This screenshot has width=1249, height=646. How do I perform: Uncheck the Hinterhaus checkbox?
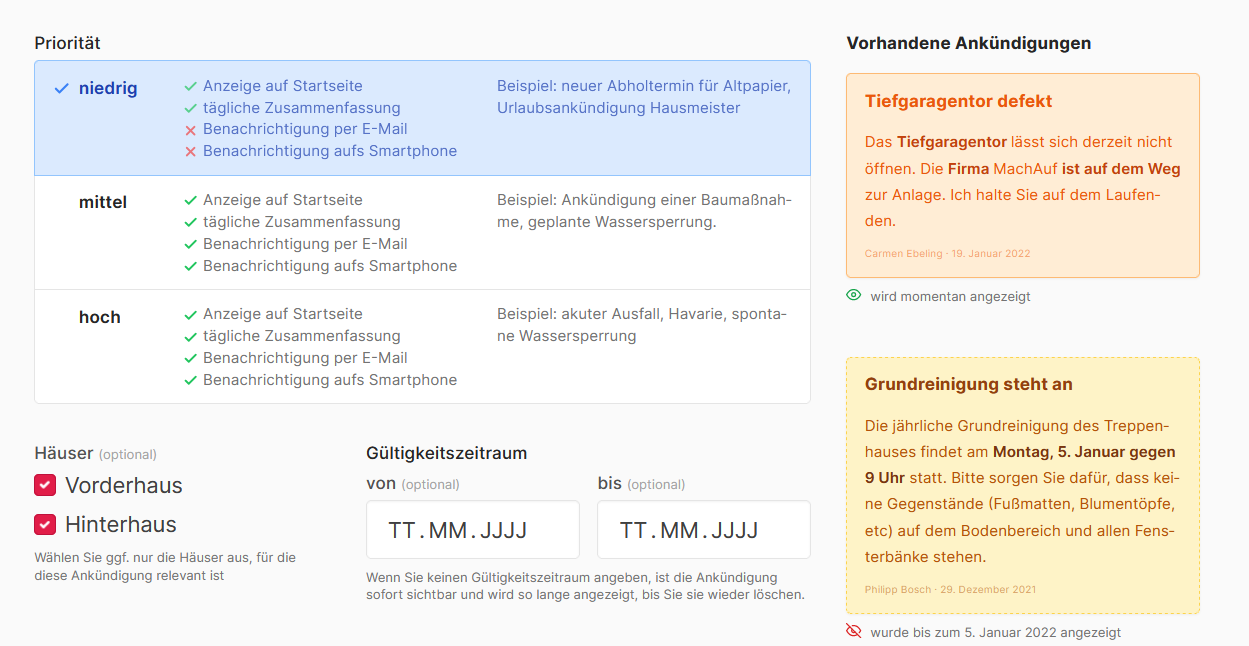(45, 525)
